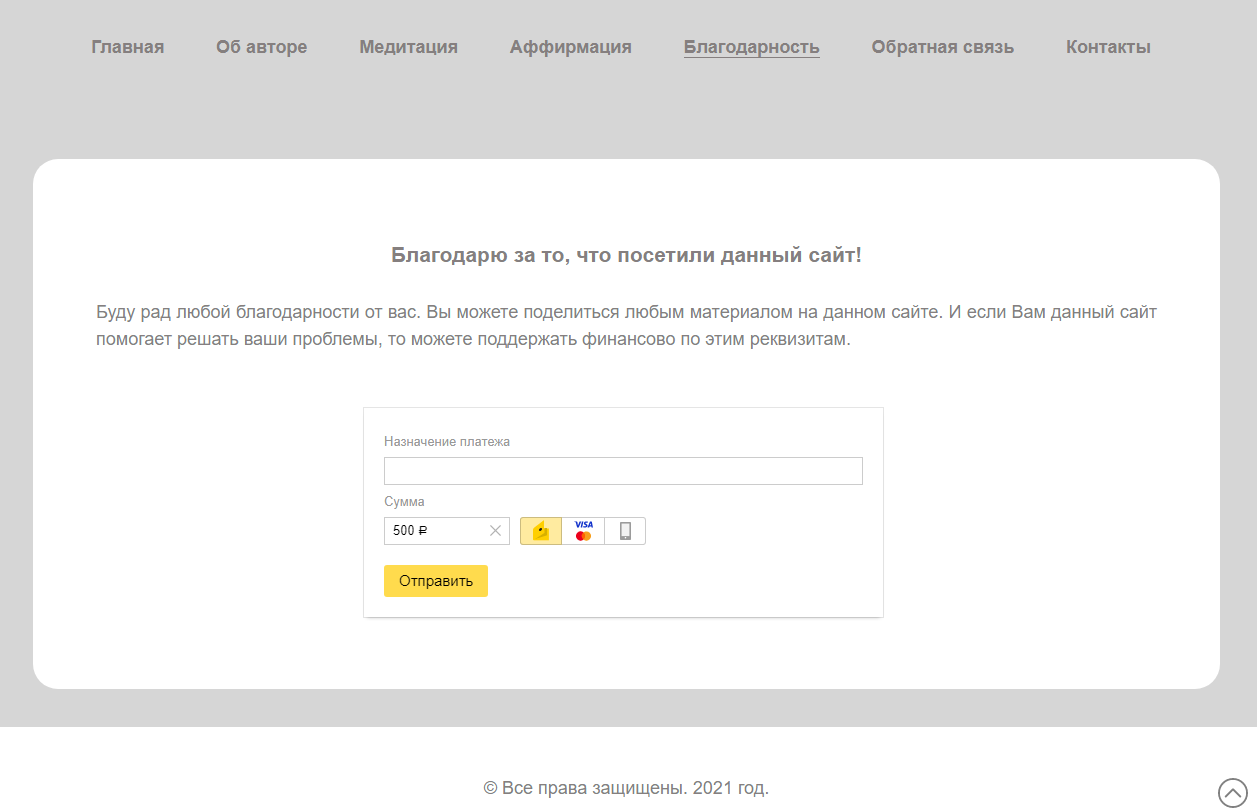The height and width of the screenshot is (812, 1257).
Task: Choose Visa/Mastercard card payment option
Action: pyautogui.click(x=583, y=531)
